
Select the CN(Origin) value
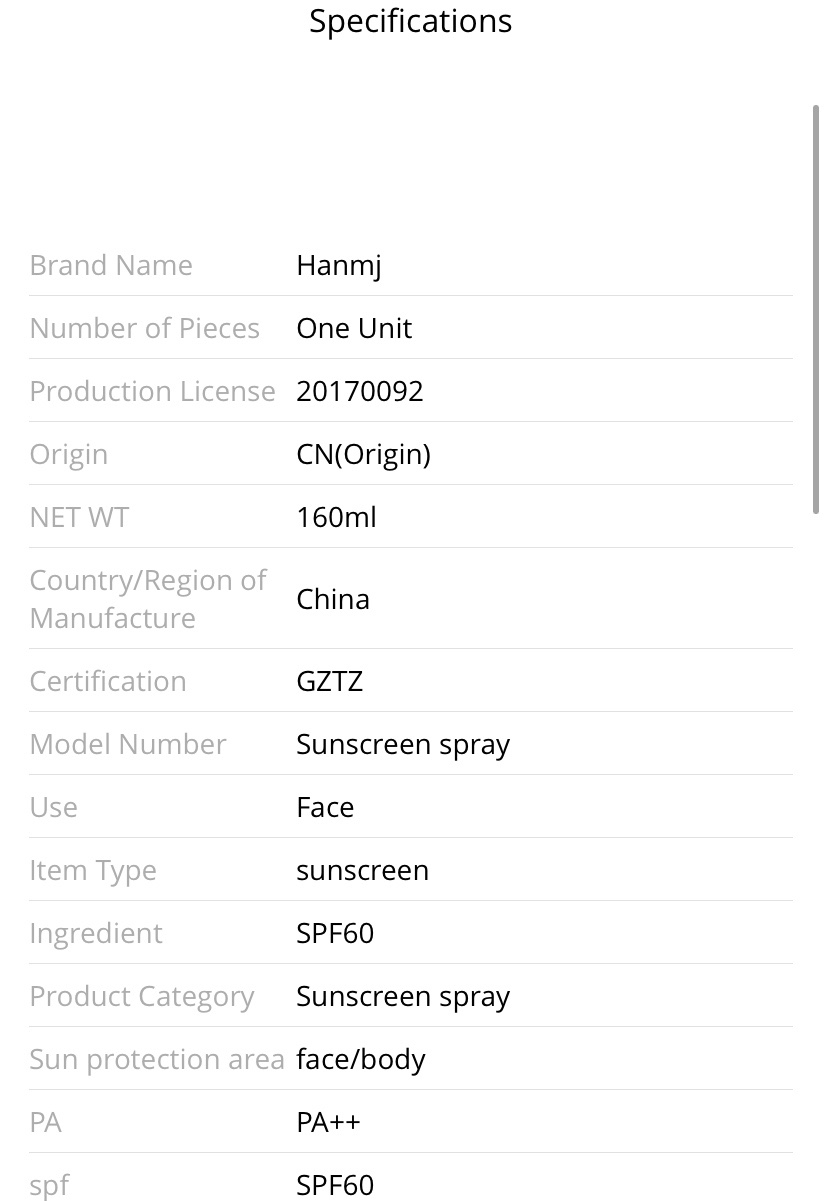(363, 455)
